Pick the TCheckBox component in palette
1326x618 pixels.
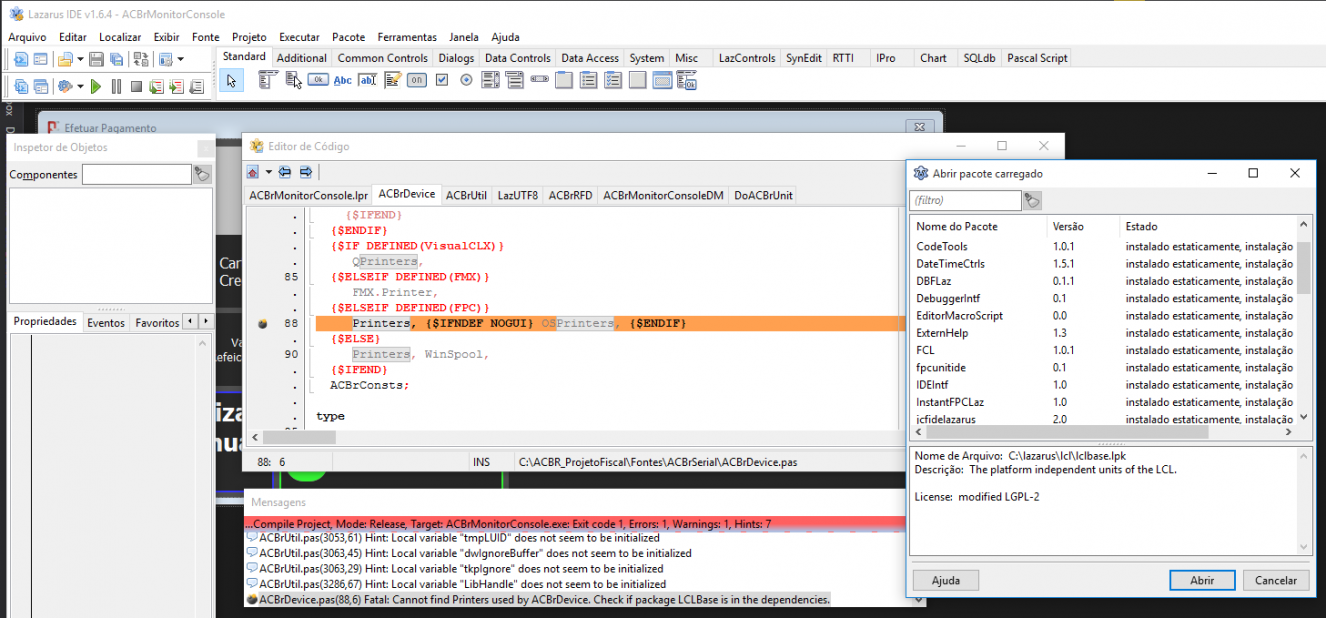(x=442, y=80)
